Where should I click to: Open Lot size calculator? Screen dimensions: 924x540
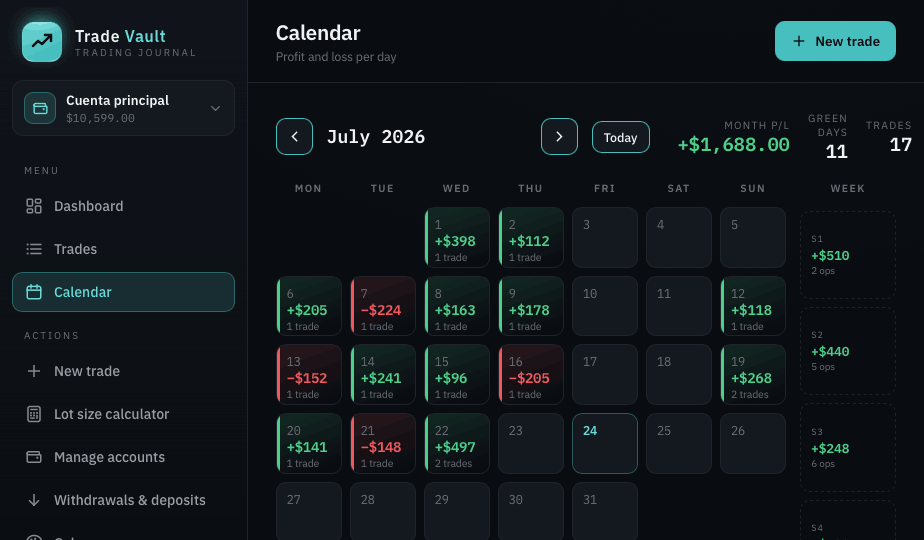(x=123, y=414)
